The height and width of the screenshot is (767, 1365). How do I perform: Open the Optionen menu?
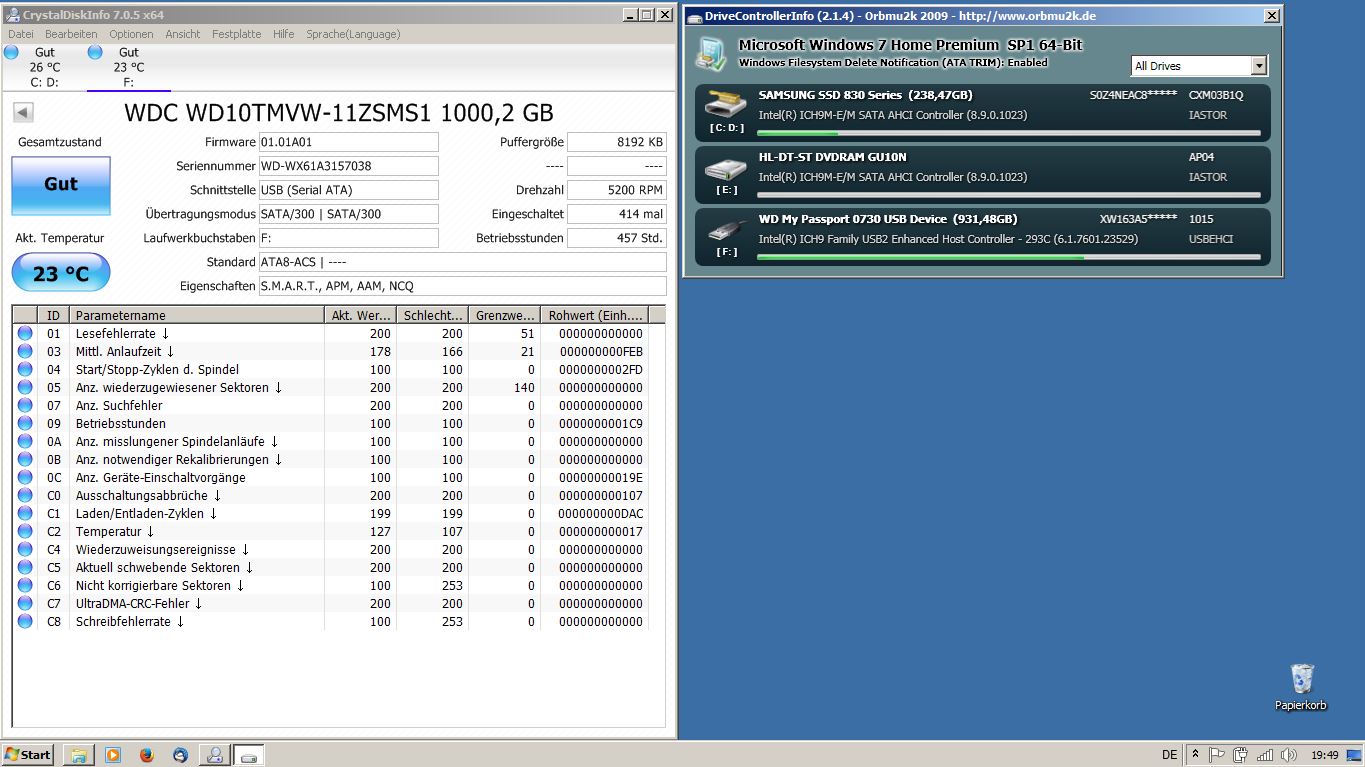(x=131, y=34)
